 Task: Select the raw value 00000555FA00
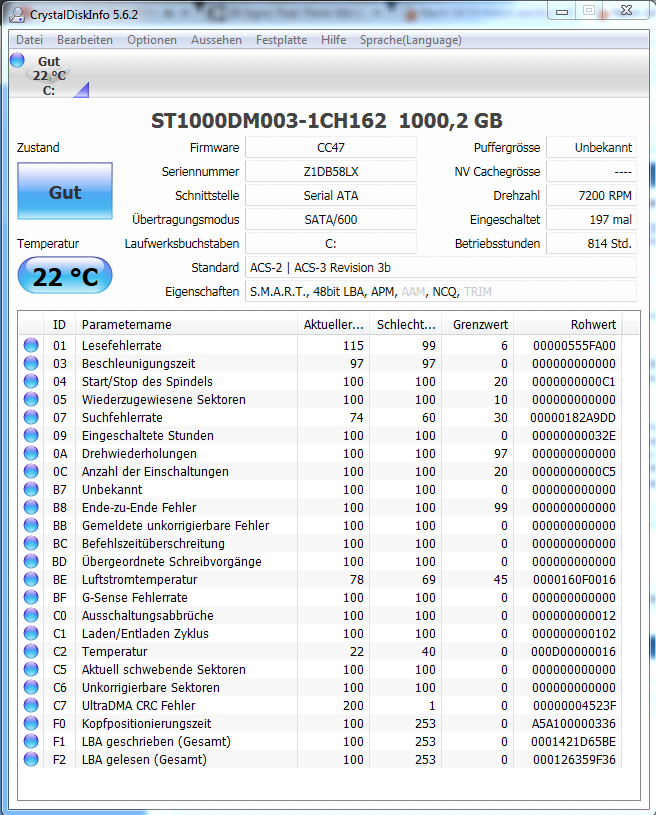point(574,346)
